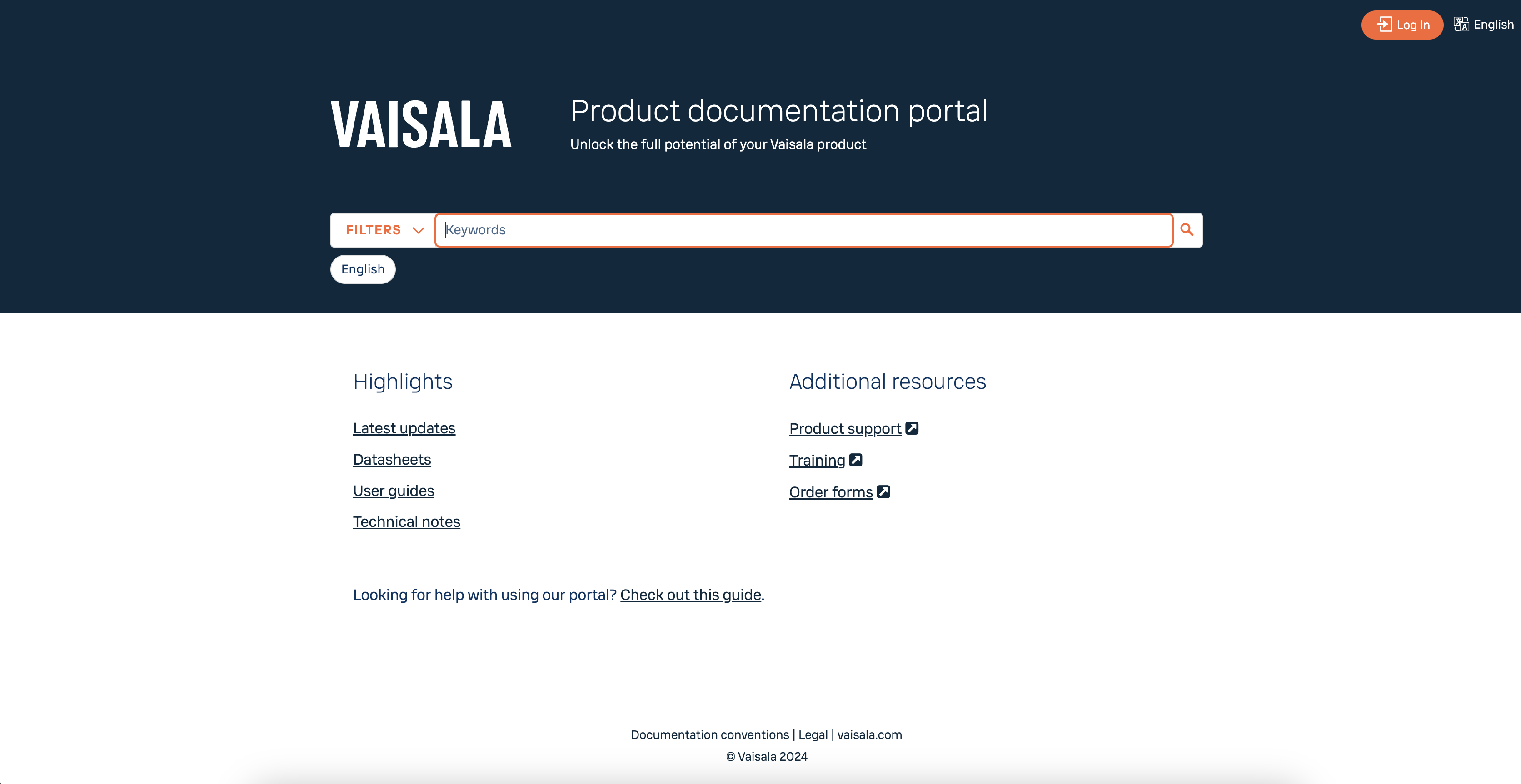This screenshot has height=784, width=1521.
Task: Visit vaisala.com from the footer
Action: (x=869, y=735)
